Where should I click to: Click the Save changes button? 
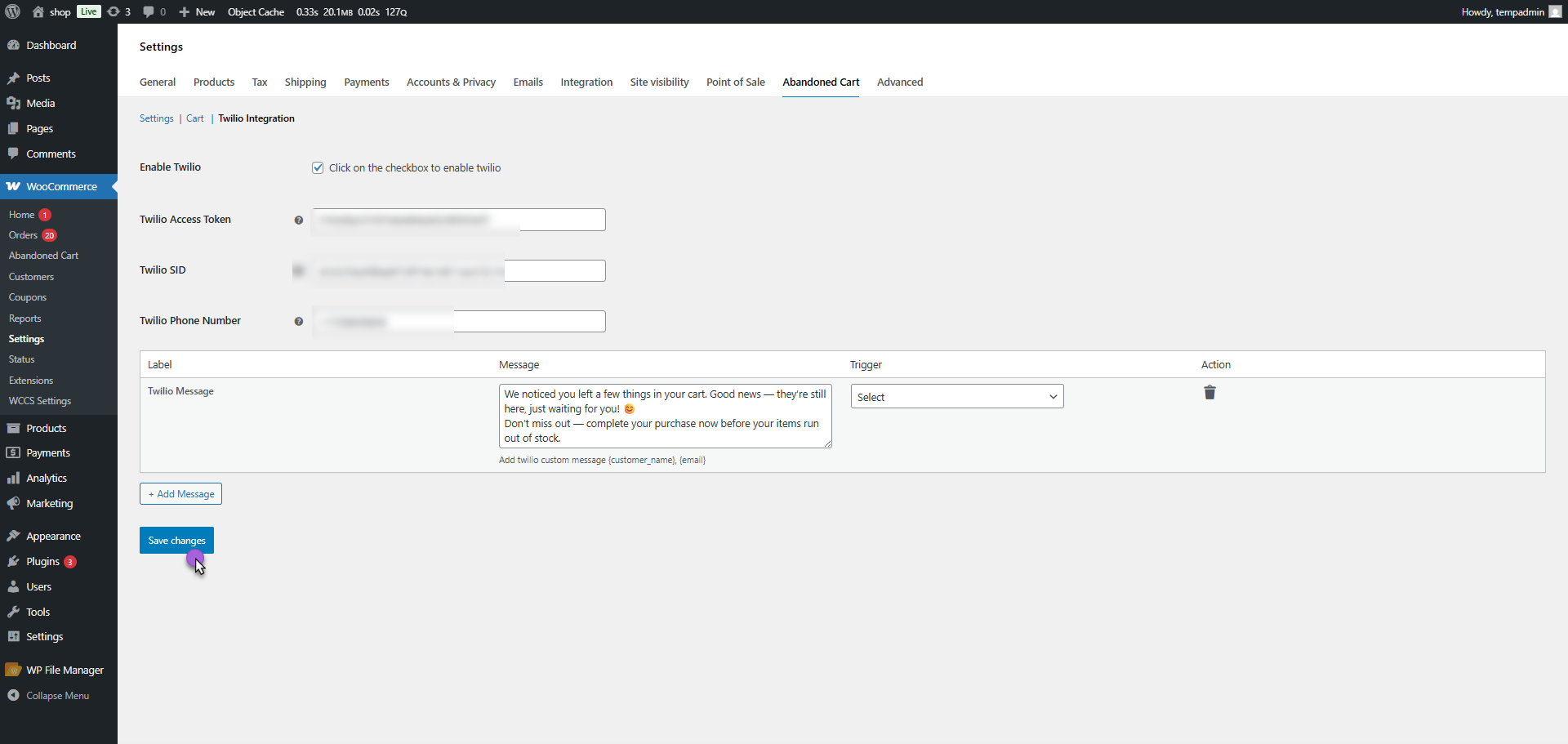(176, 540)
